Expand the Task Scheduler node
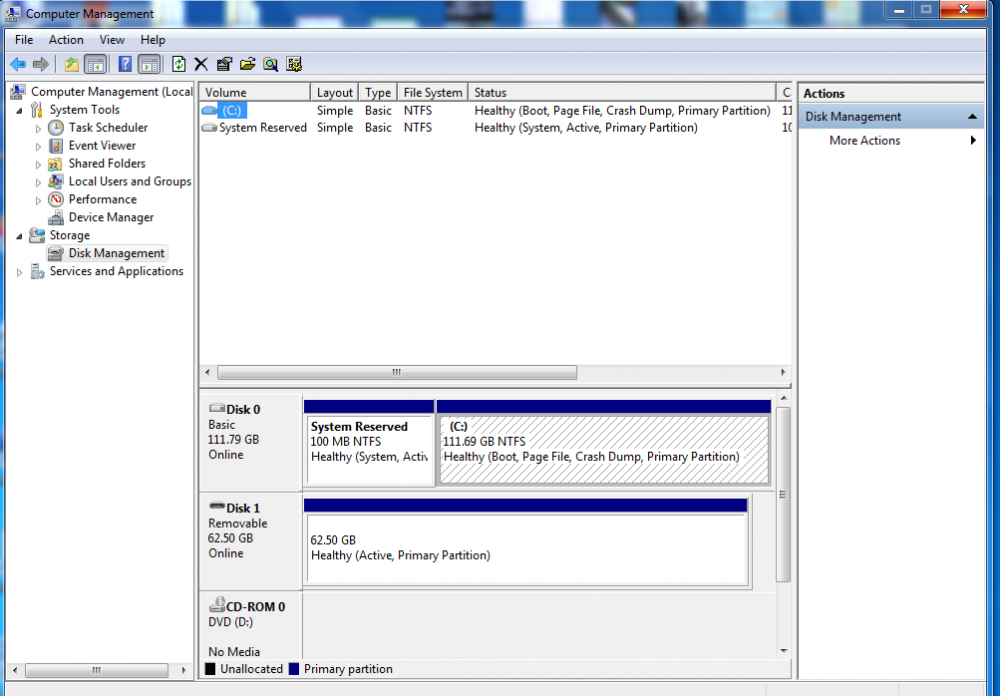The image size is (1000, 696). coord(38,129)
